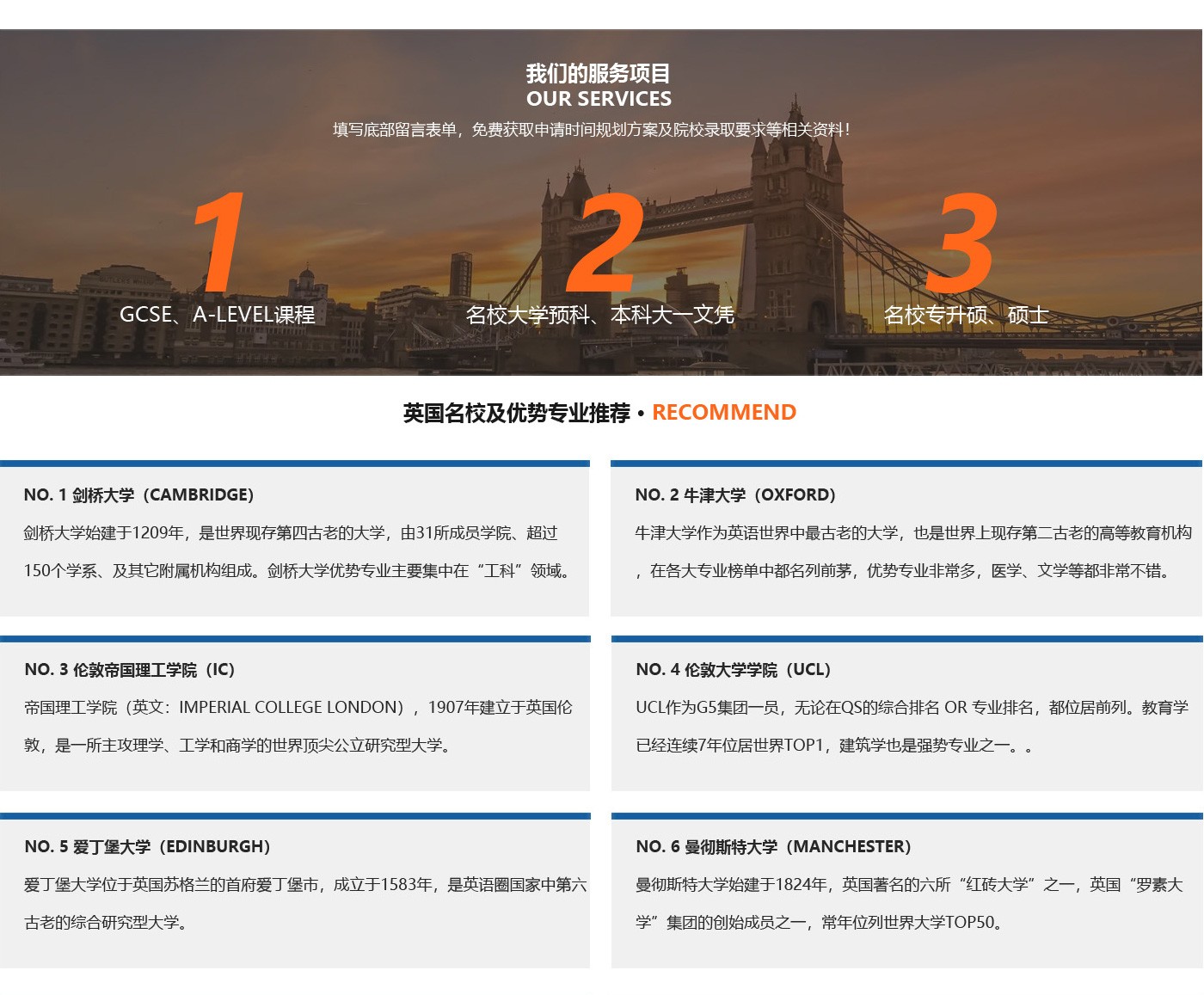Image resolution: width=1204 pixels, height=995 pixels.
Task: Open the NO. 5 爱丁堡大学 (EDINBURGH) card title
Action: [148, 847]
